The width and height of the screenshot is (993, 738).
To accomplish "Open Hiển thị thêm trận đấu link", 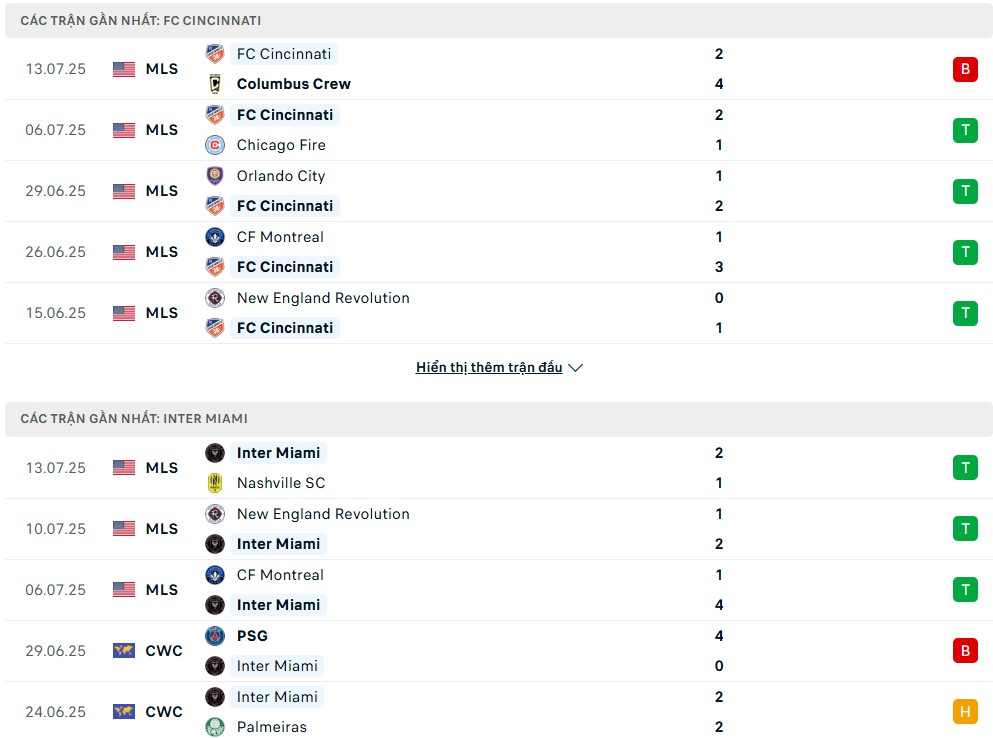I will coord(489,367).
